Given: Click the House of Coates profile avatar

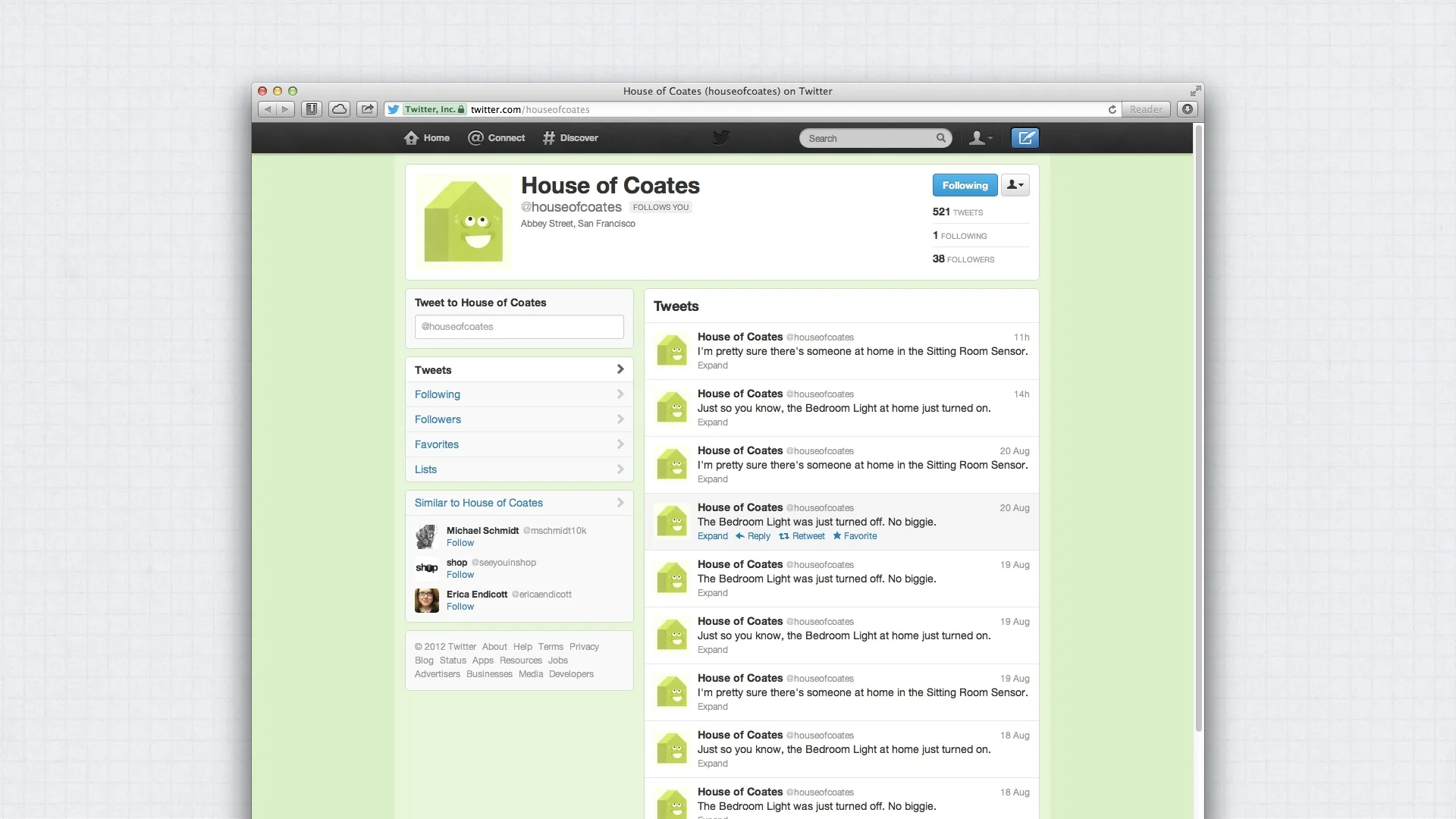Looking at the screenshot, I should [x=463, y=221].
